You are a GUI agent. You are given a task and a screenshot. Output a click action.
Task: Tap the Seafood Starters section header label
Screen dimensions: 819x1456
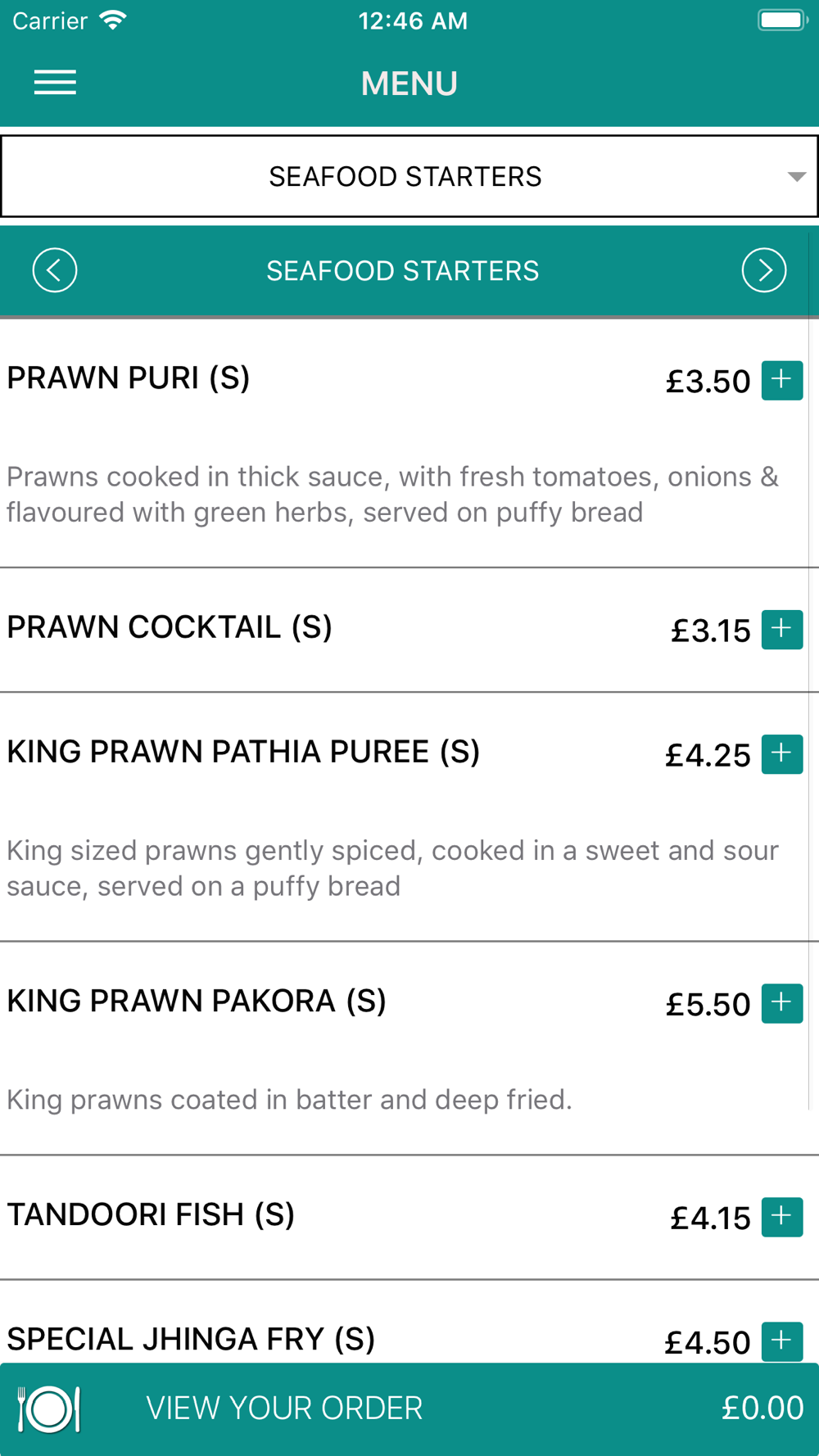(403, 271)
